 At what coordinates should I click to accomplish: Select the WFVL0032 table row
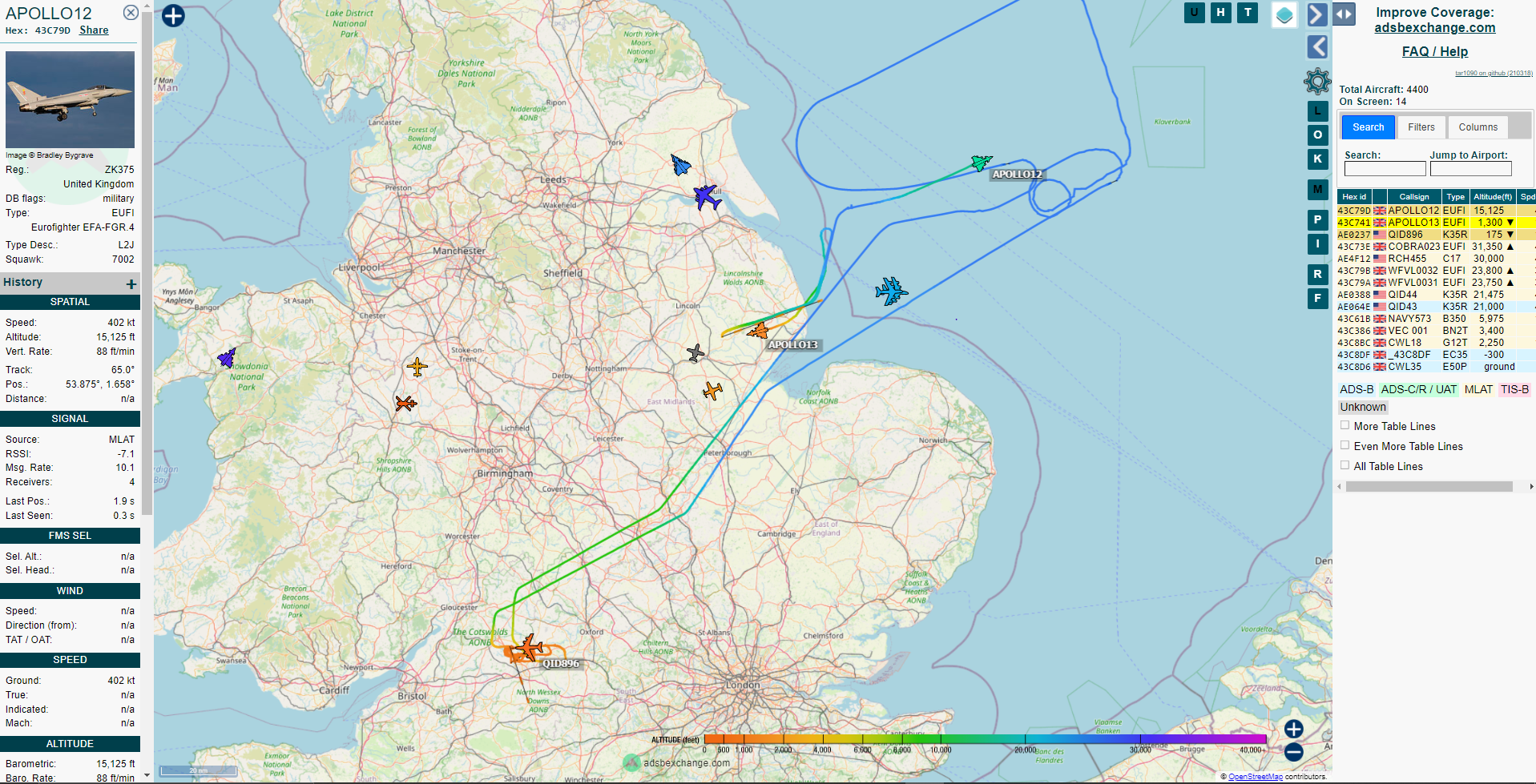[x=1436, y=271]
